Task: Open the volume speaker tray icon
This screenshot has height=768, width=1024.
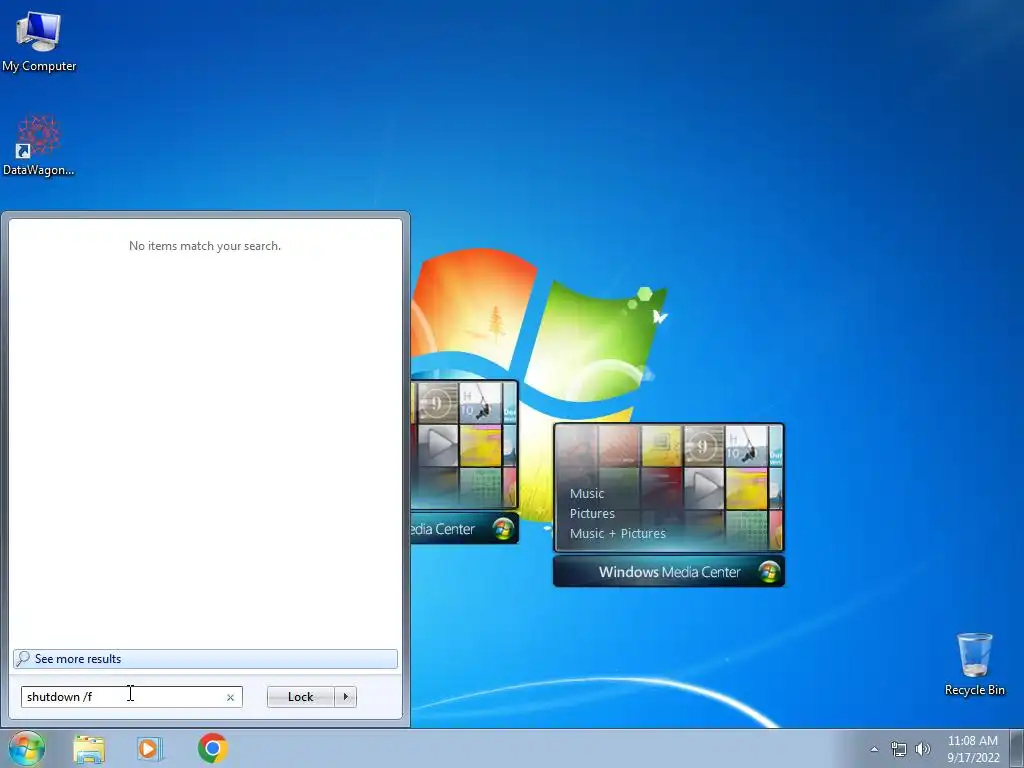Action: (x=923, y=749)
